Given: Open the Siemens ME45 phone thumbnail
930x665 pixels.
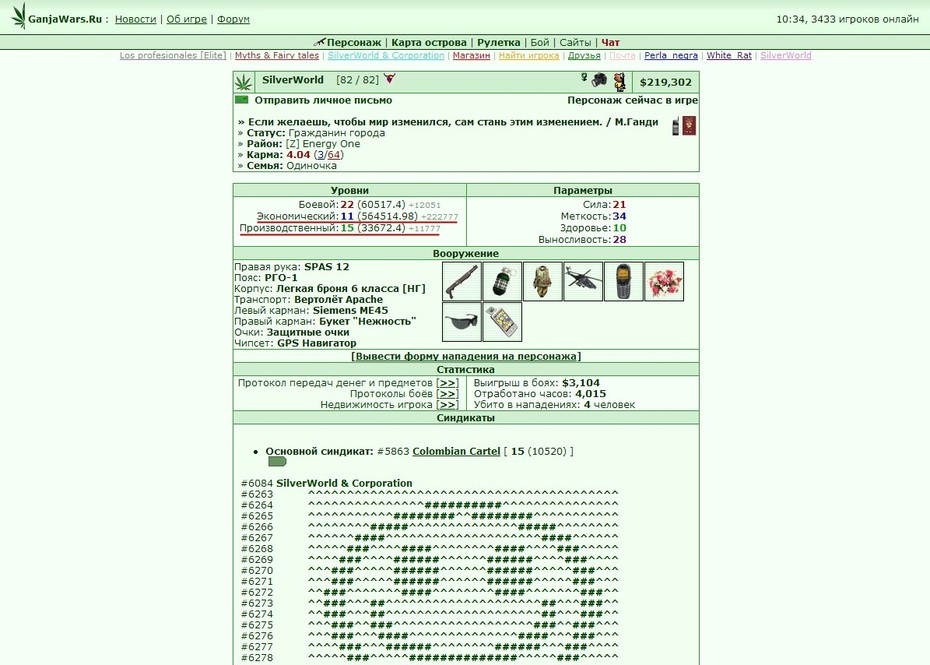Looking at the screenshot, I should (x=623, y=281).
